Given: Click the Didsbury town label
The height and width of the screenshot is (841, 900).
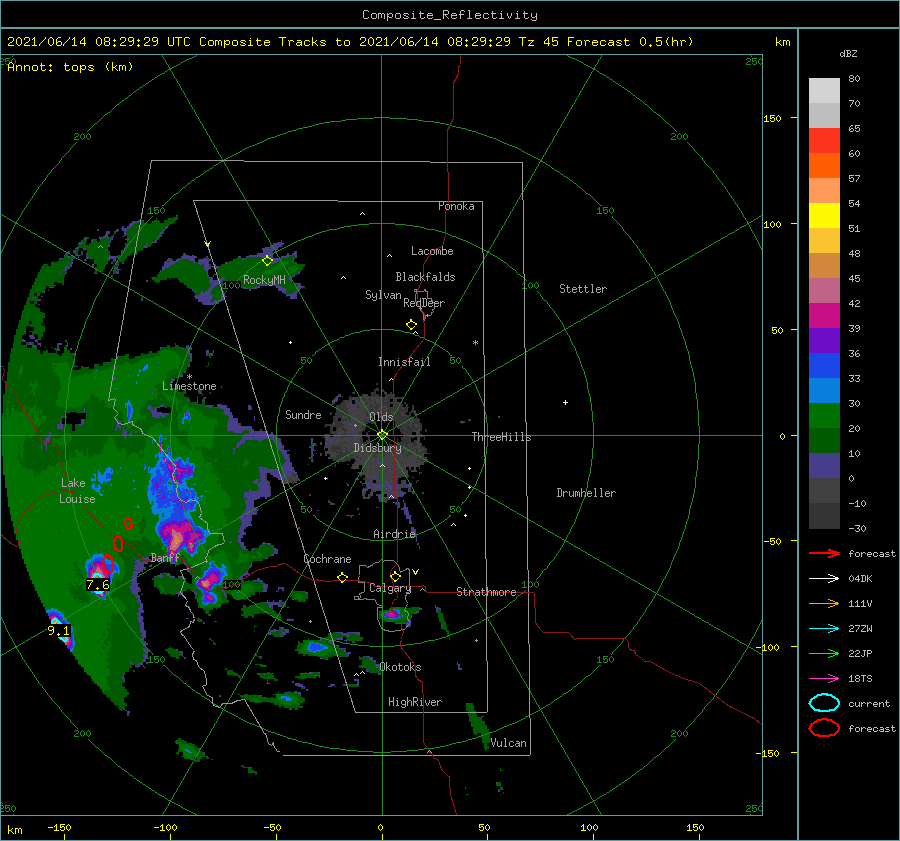Looking at the screenshot, I should point(377,448).
